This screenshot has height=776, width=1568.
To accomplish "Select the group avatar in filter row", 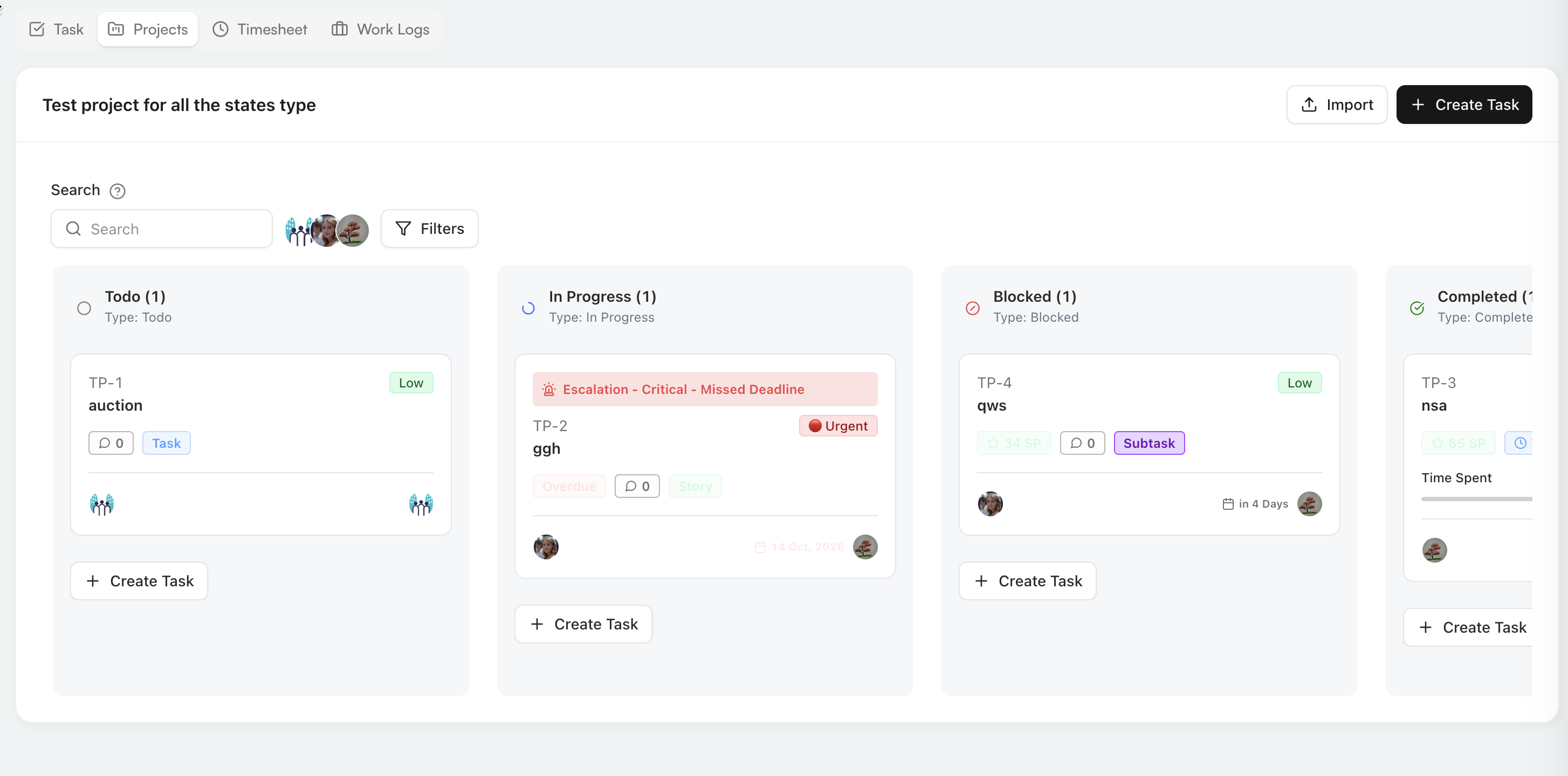I will [298, 231].
